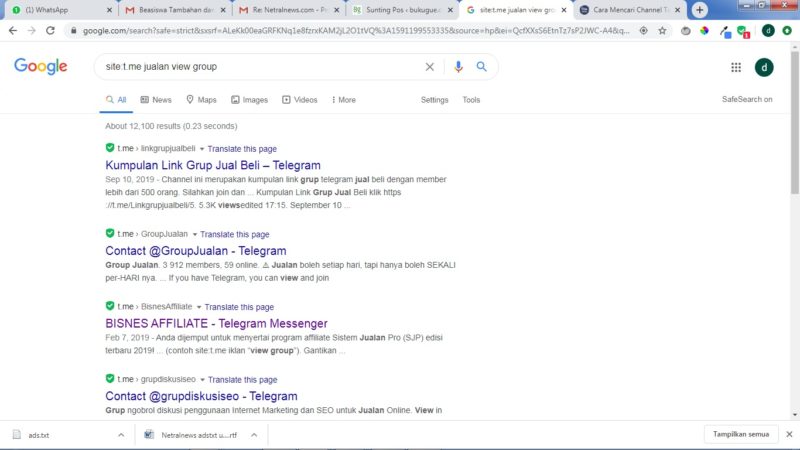Translate the BisnesAffiliate result page

(x=239, y=307)
